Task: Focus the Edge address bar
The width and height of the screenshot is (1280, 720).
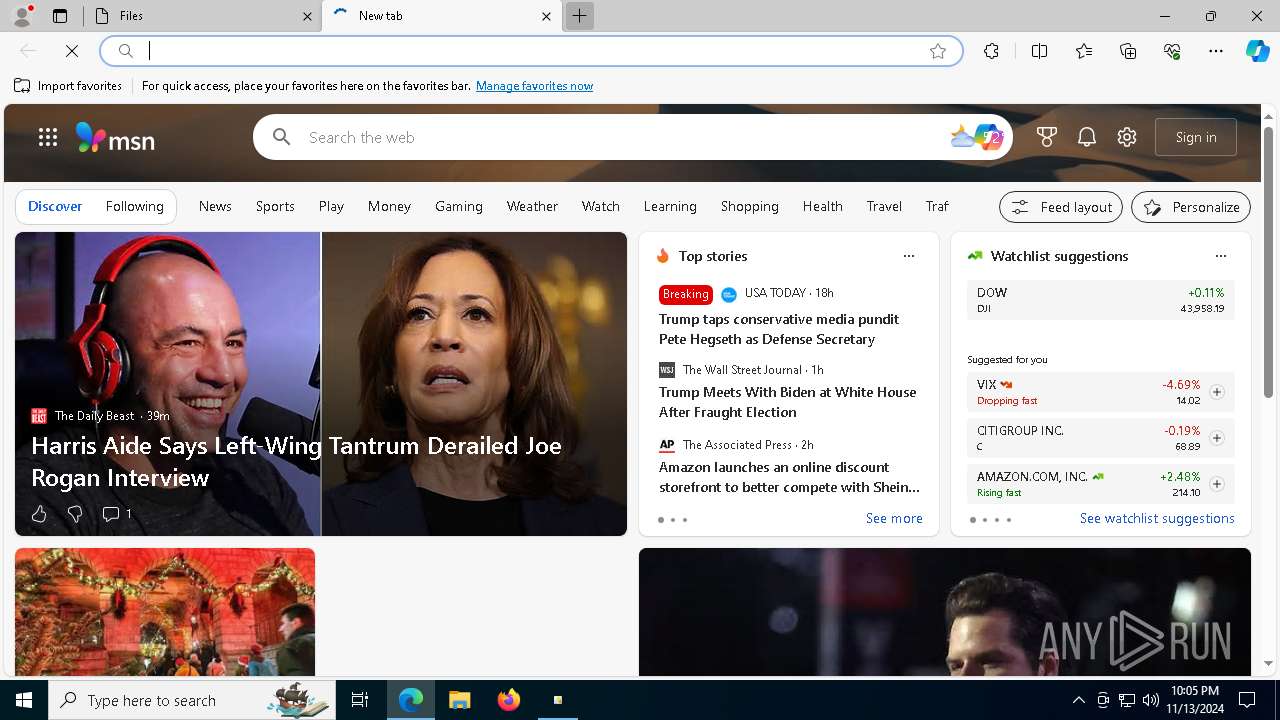Action: (x=530, y=51)
